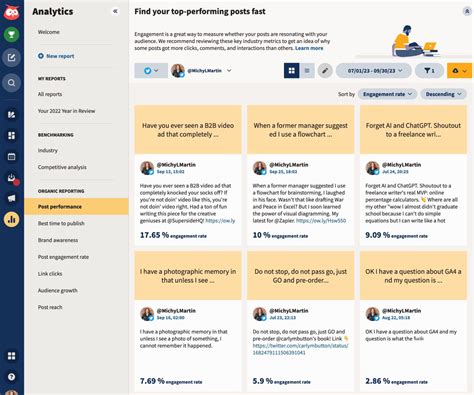Open the 'Do not stop, do not pass go' card header
Image resolution: width=474 pixels, height=395 pixels.
301,276
